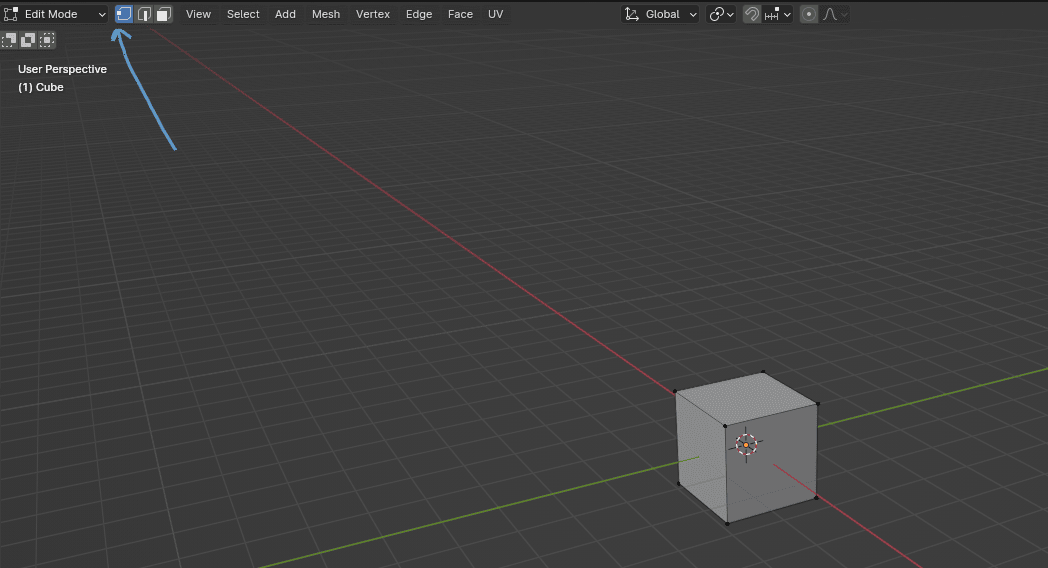Image resolution: width=1048 pixels, height=568 pixels.
Task: Enable Proportional Editing toggle
Action: tap(808, 14)
